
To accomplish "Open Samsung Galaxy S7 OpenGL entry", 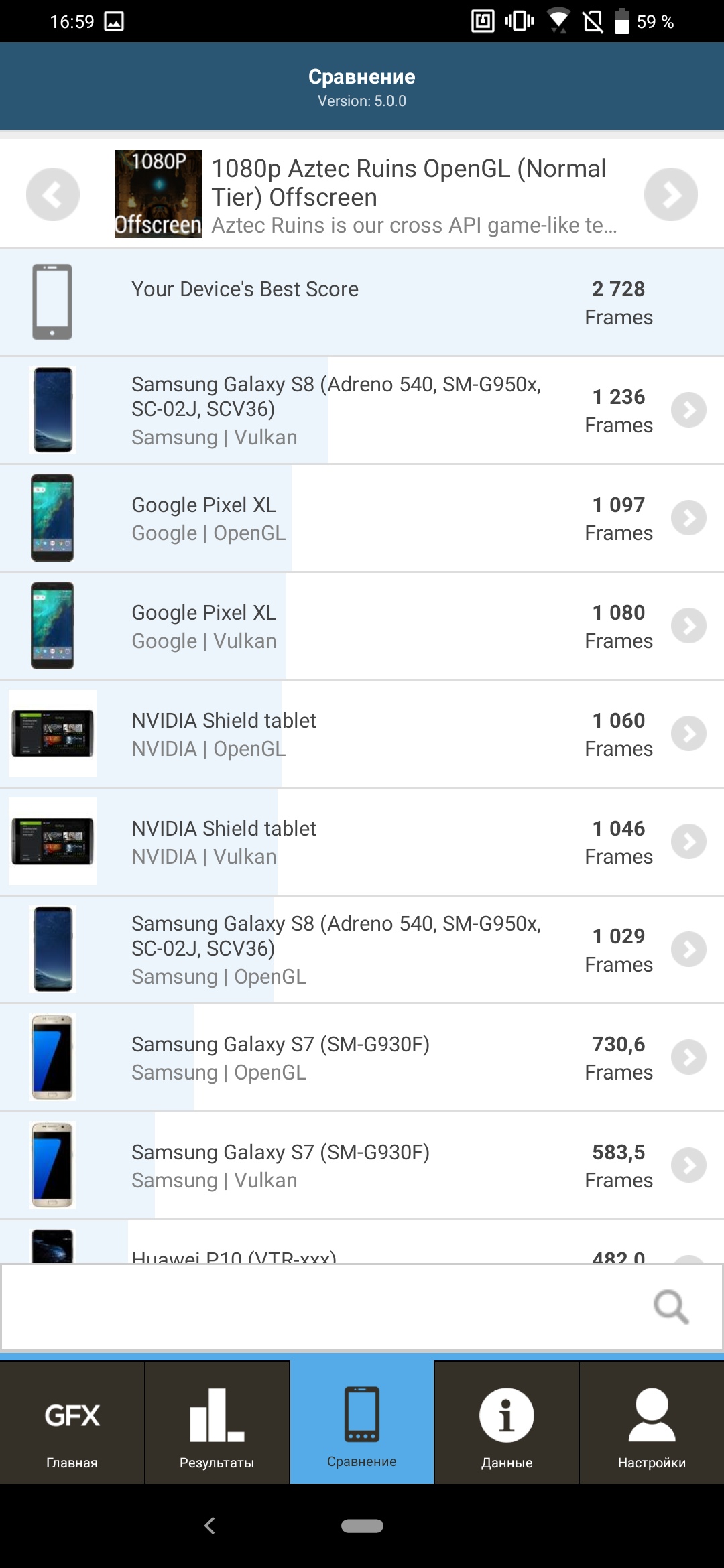I will [x=335, y=1058].
